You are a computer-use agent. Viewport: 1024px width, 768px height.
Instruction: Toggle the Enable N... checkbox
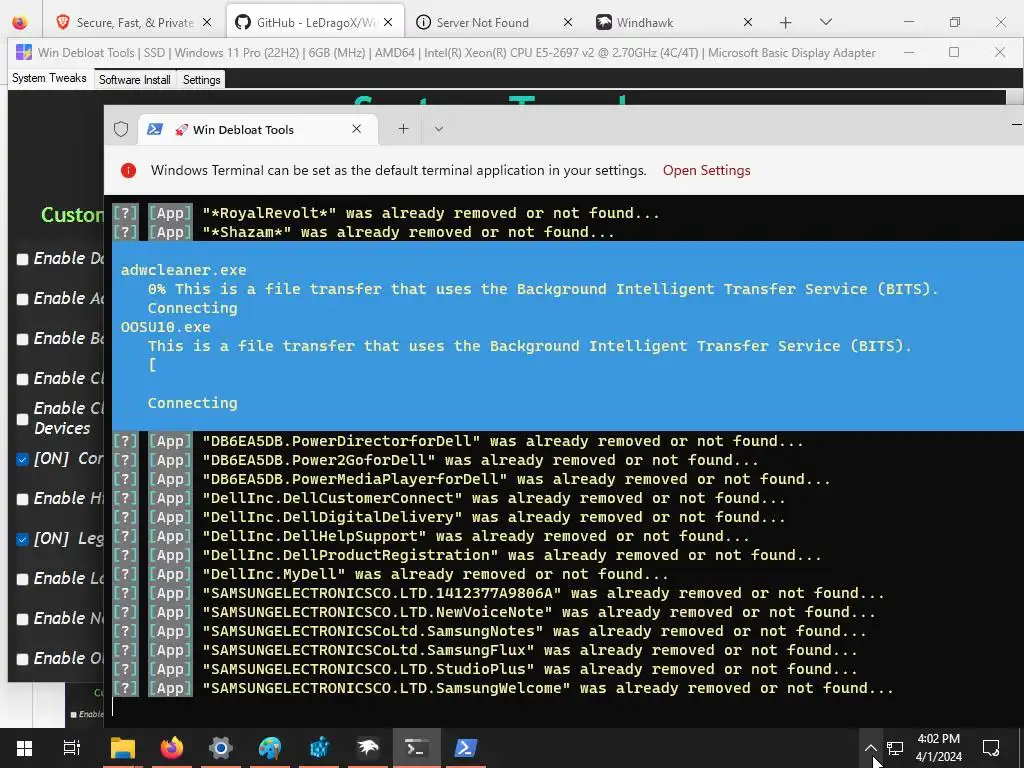22,619
